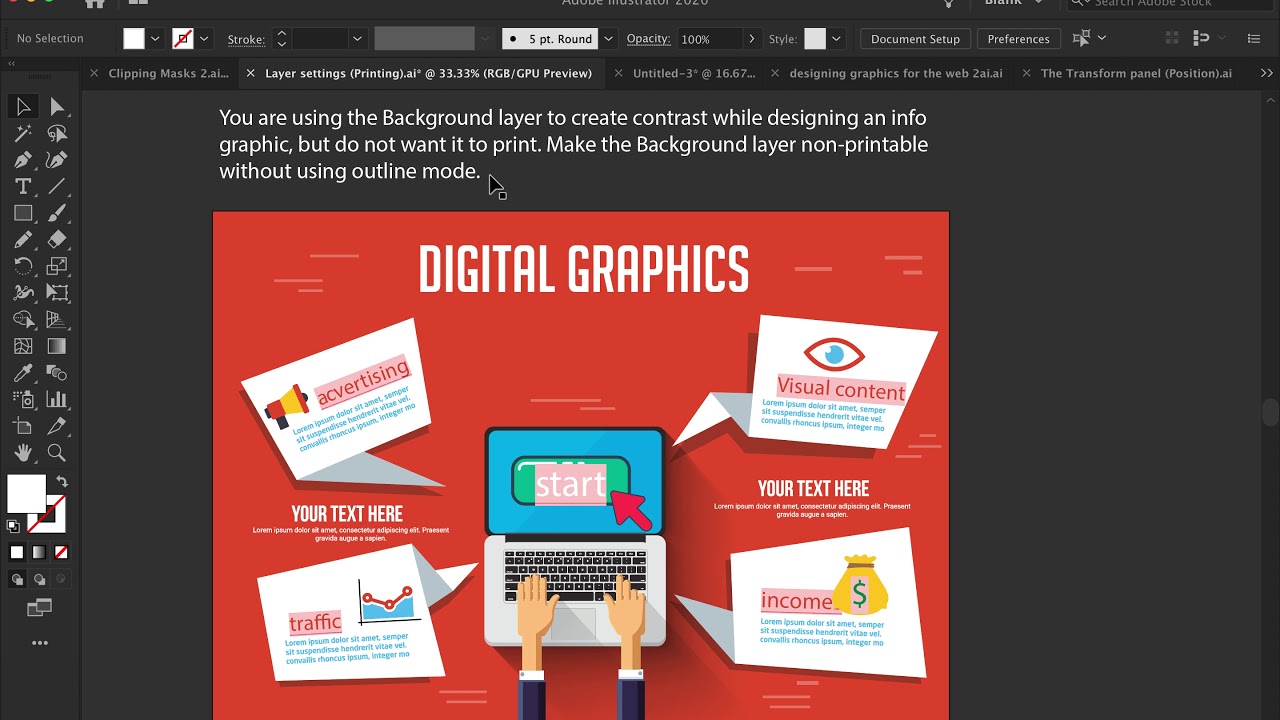Expand the stroke weight dropdown
The height and width of the screenshot is (720, 1280).
(x=357, y=39)
